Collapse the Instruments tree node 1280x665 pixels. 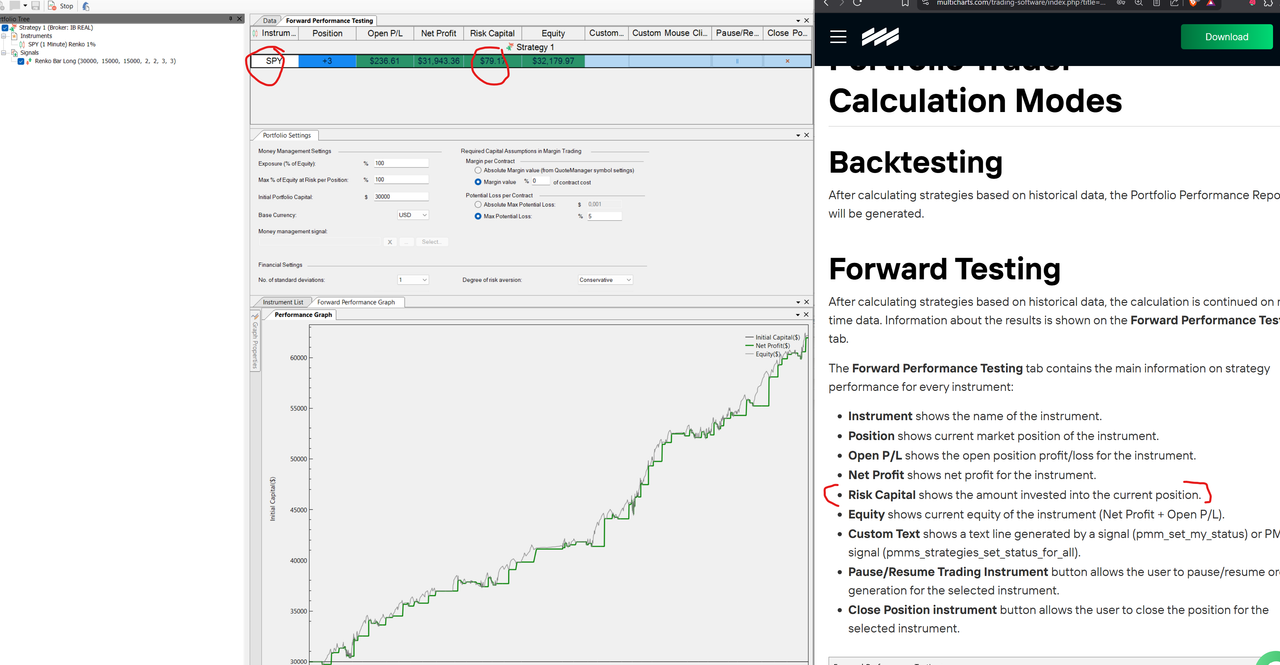[x=4, y=36]
